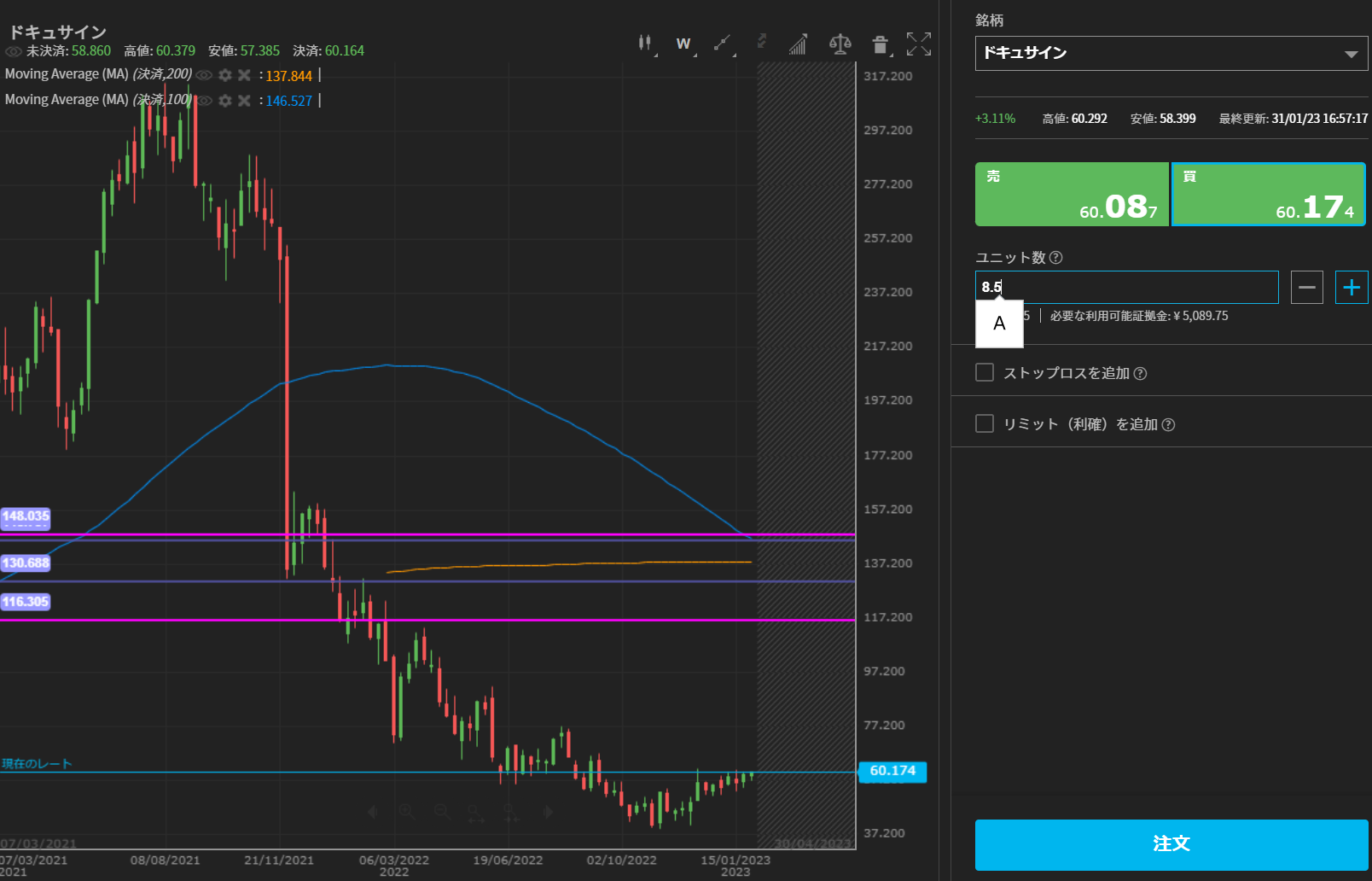Expand chart to fullscreen
1372x881 pixels.
tap(918, 44)
